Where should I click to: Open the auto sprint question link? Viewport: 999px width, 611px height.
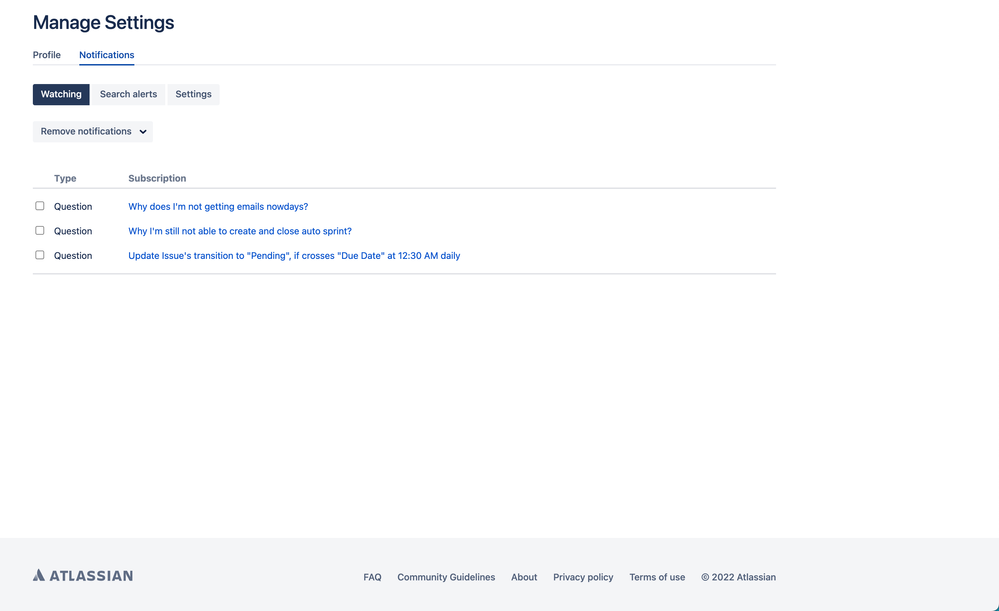point(239,230)
